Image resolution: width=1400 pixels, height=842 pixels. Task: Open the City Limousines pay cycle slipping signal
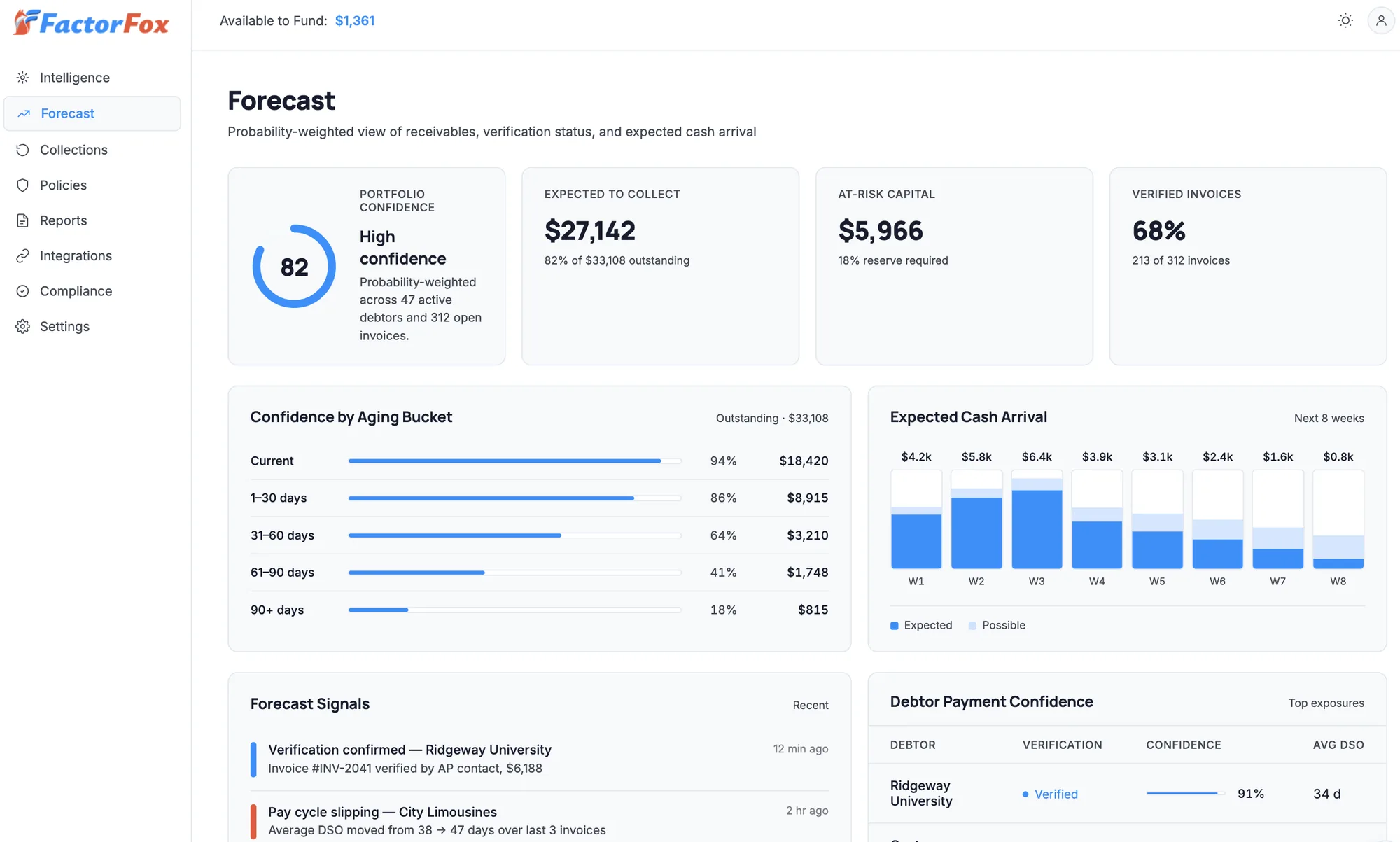tap(540, 821)
